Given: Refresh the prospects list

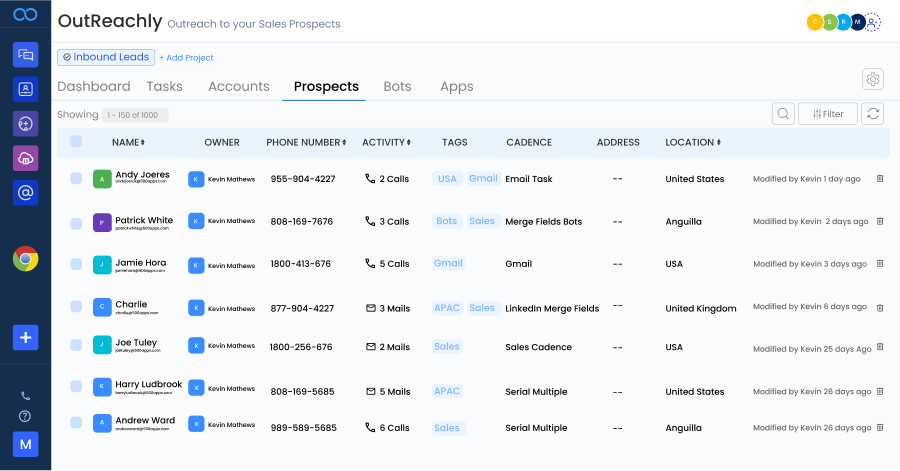Looking at the screenshot, I should [873, 114].
